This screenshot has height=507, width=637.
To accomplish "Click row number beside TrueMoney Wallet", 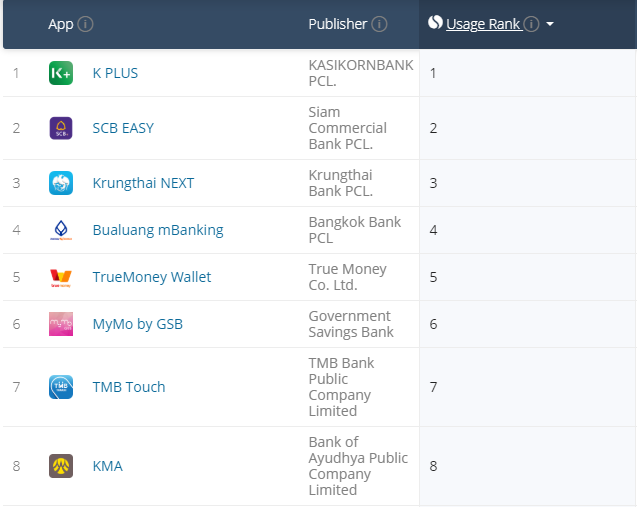I will 16,277.
